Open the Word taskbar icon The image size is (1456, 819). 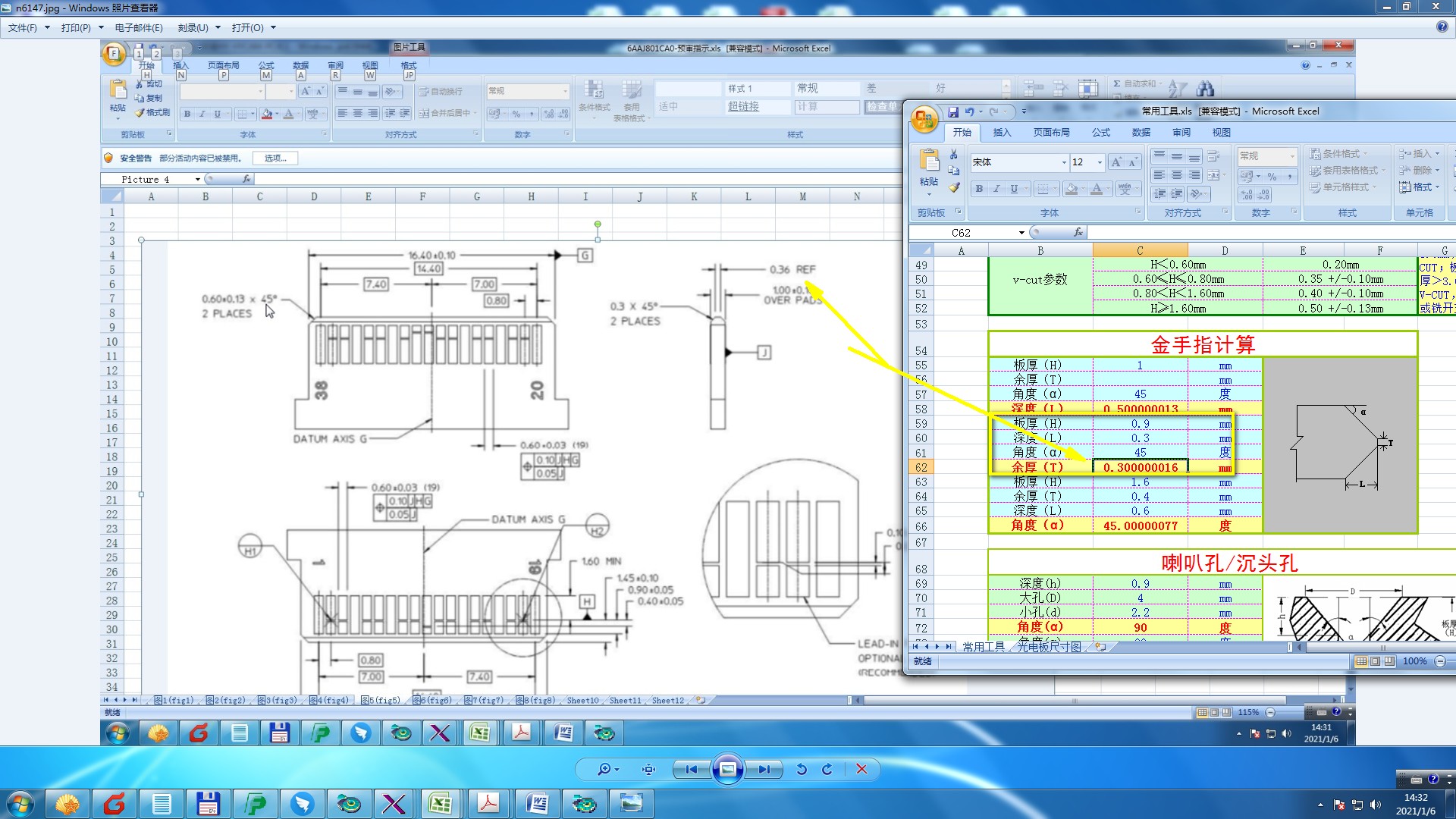pos(537,803)
